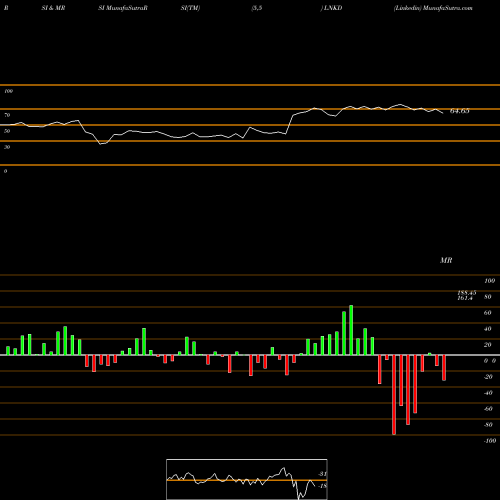Click the "SI(TM)" header label
The height and width of the screenshot is (500, 500).
coord(190,8)
